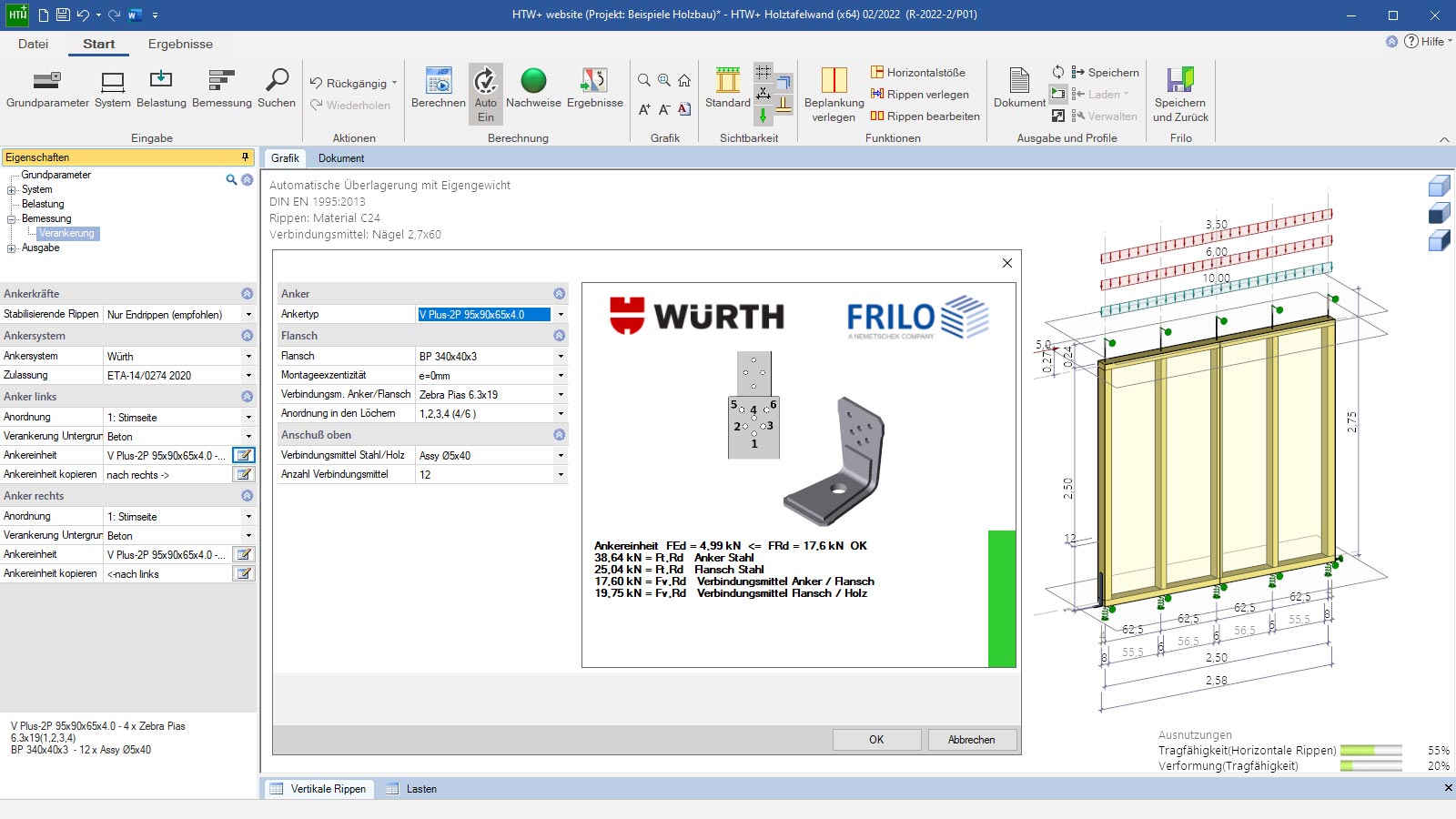Open the Montageexzentrizität dropdown
1456x819 pixels.
(561, 376)
